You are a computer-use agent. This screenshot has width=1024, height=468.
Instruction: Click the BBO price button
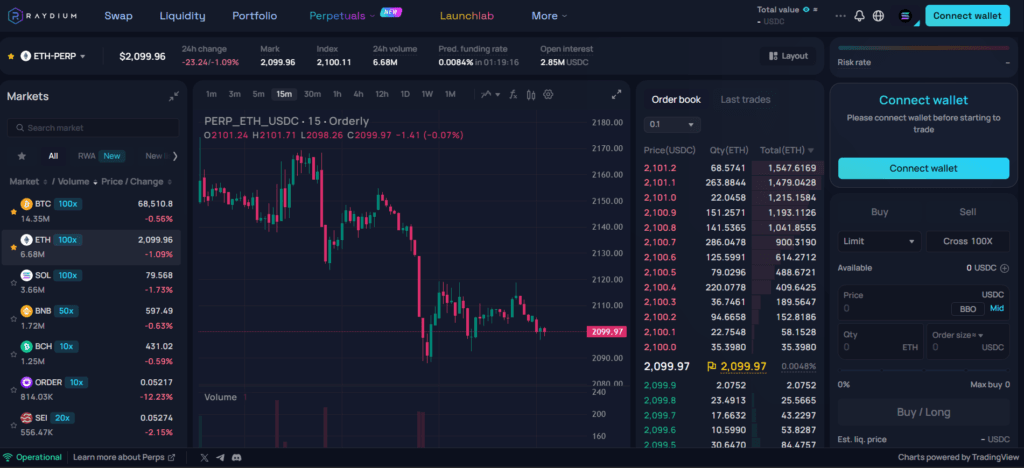coord(968,309)
